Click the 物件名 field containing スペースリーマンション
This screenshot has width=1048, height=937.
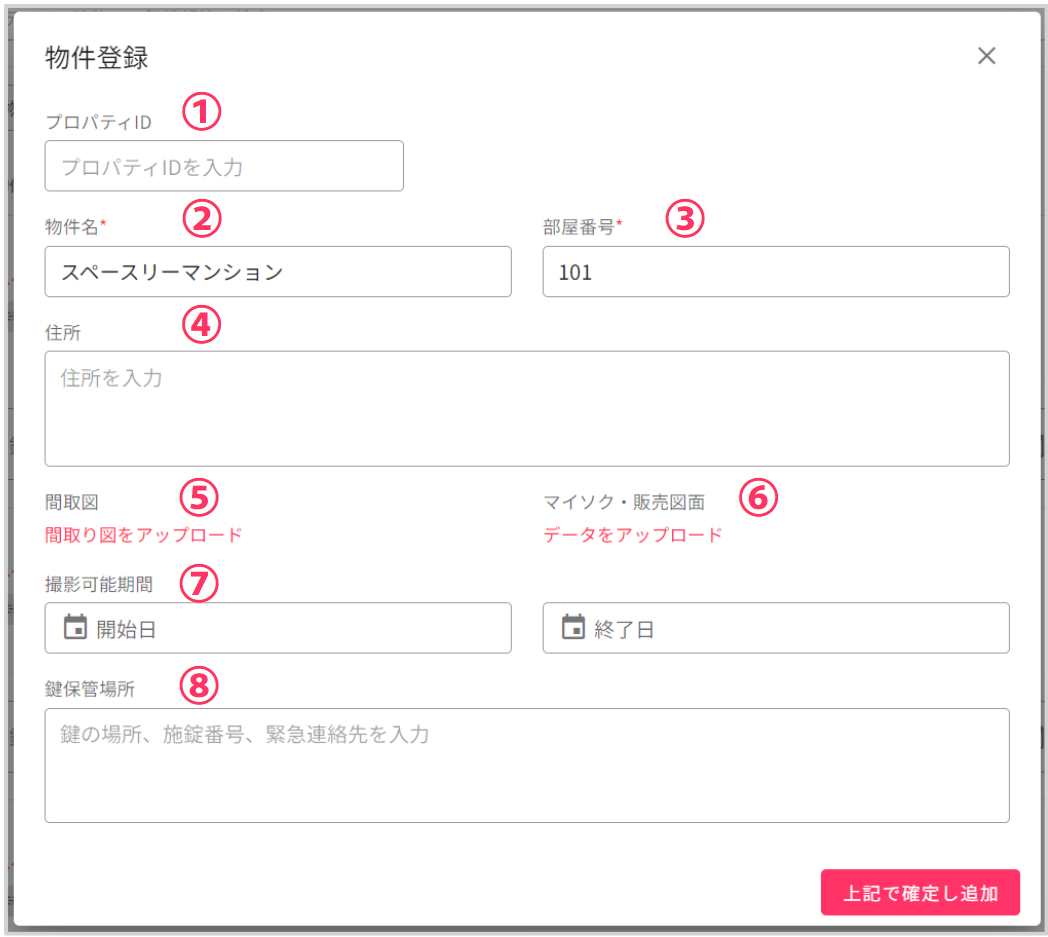(x=278, y=271)
